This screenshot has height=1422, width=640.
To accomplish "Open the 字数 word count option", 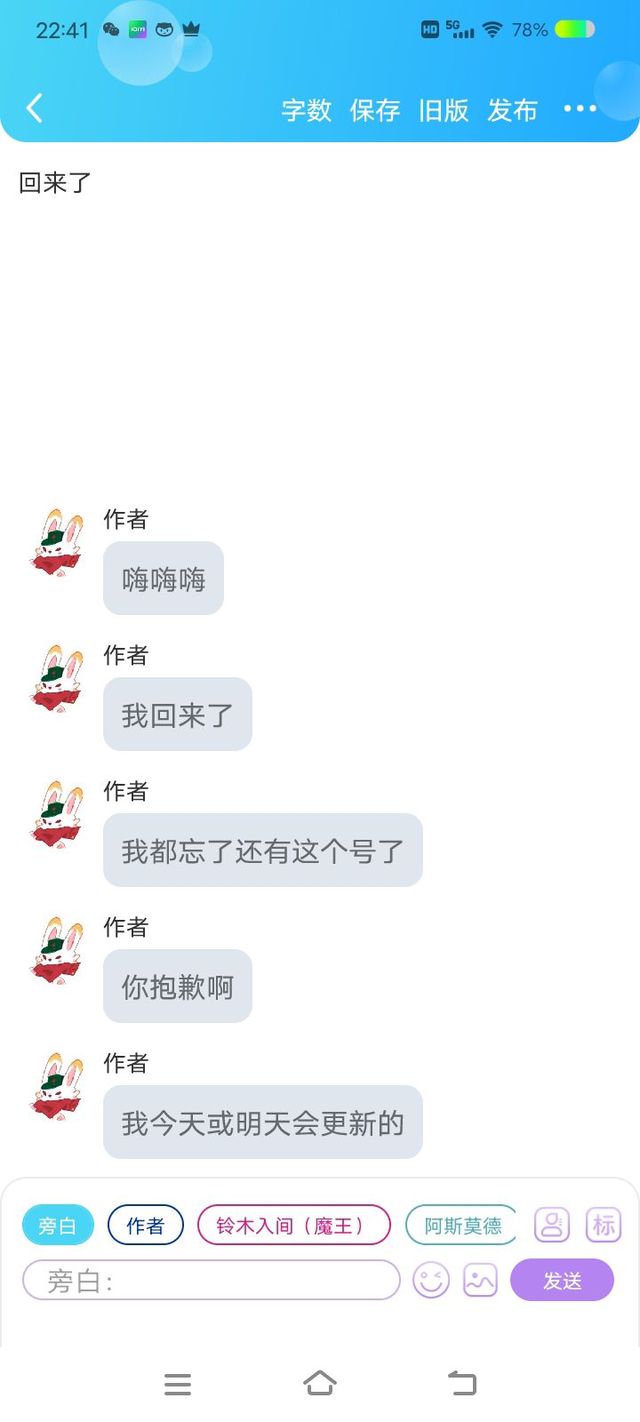I will click(306, 110).
